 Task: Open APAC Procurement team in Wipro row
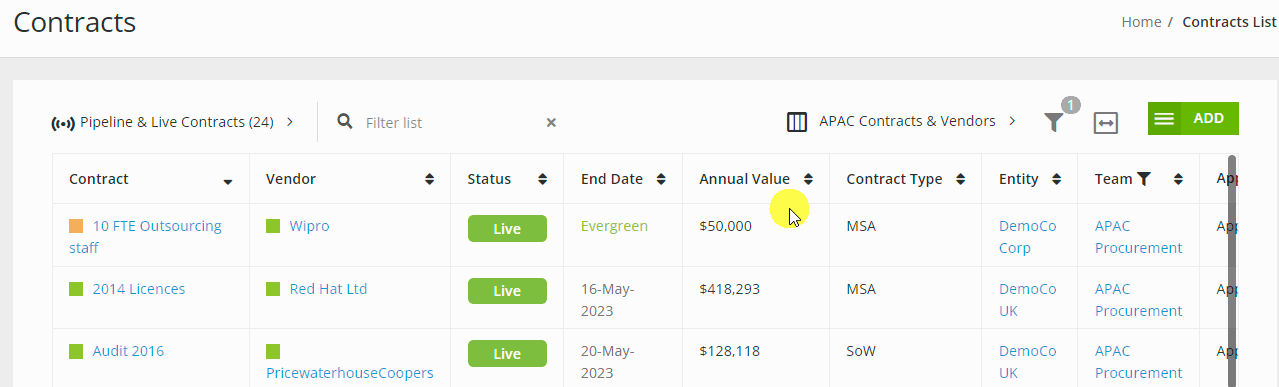click(1138, 237)
